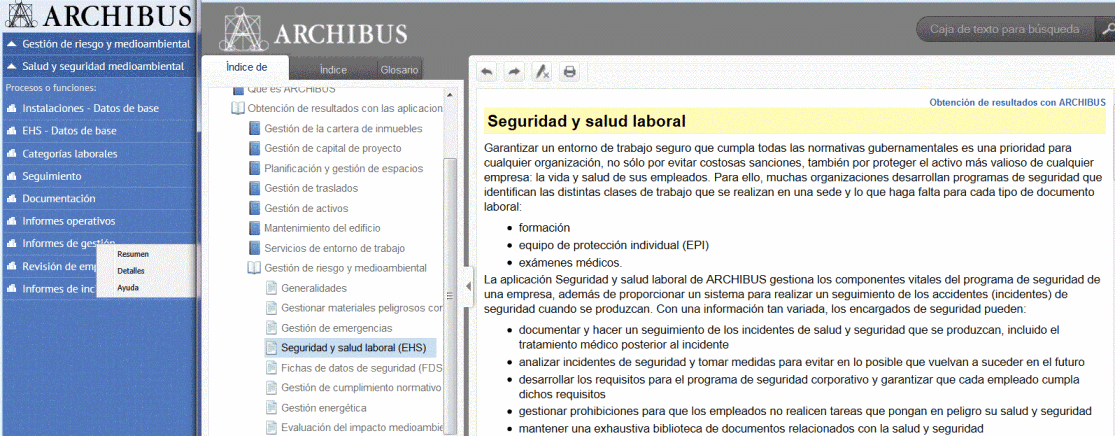The height and width of the screenshot is (436, 1115).
Task: Click the 'Informes de gestión' process
Action: click(68, 243)
